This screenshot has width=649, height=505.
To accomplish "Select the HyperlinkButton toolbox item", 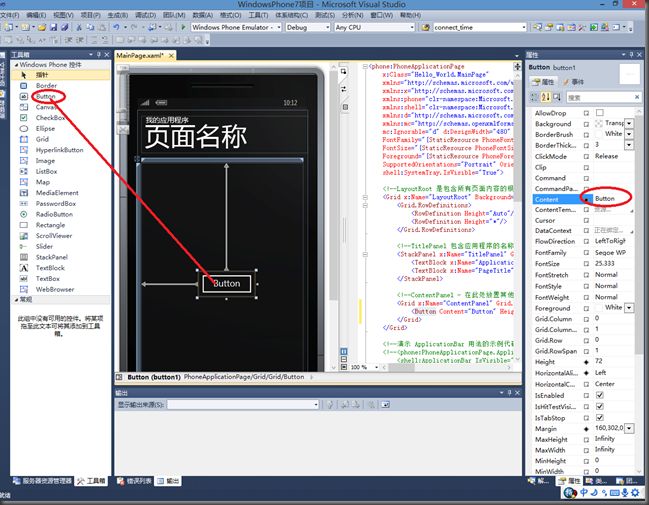I will 59,150.
